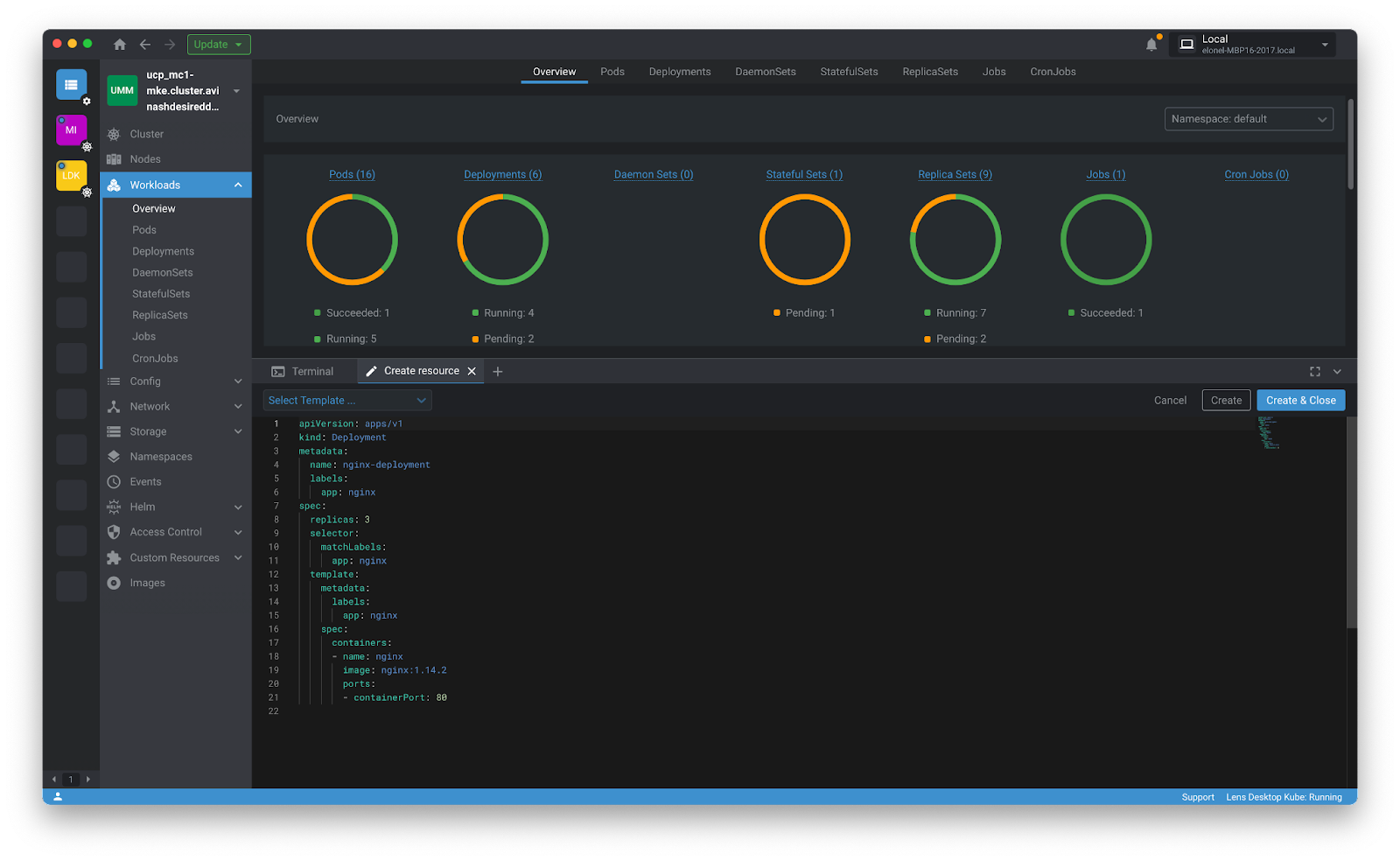Add a new dock tab with plus
This screenshot has width=1400, height=861.
(498, 372)
